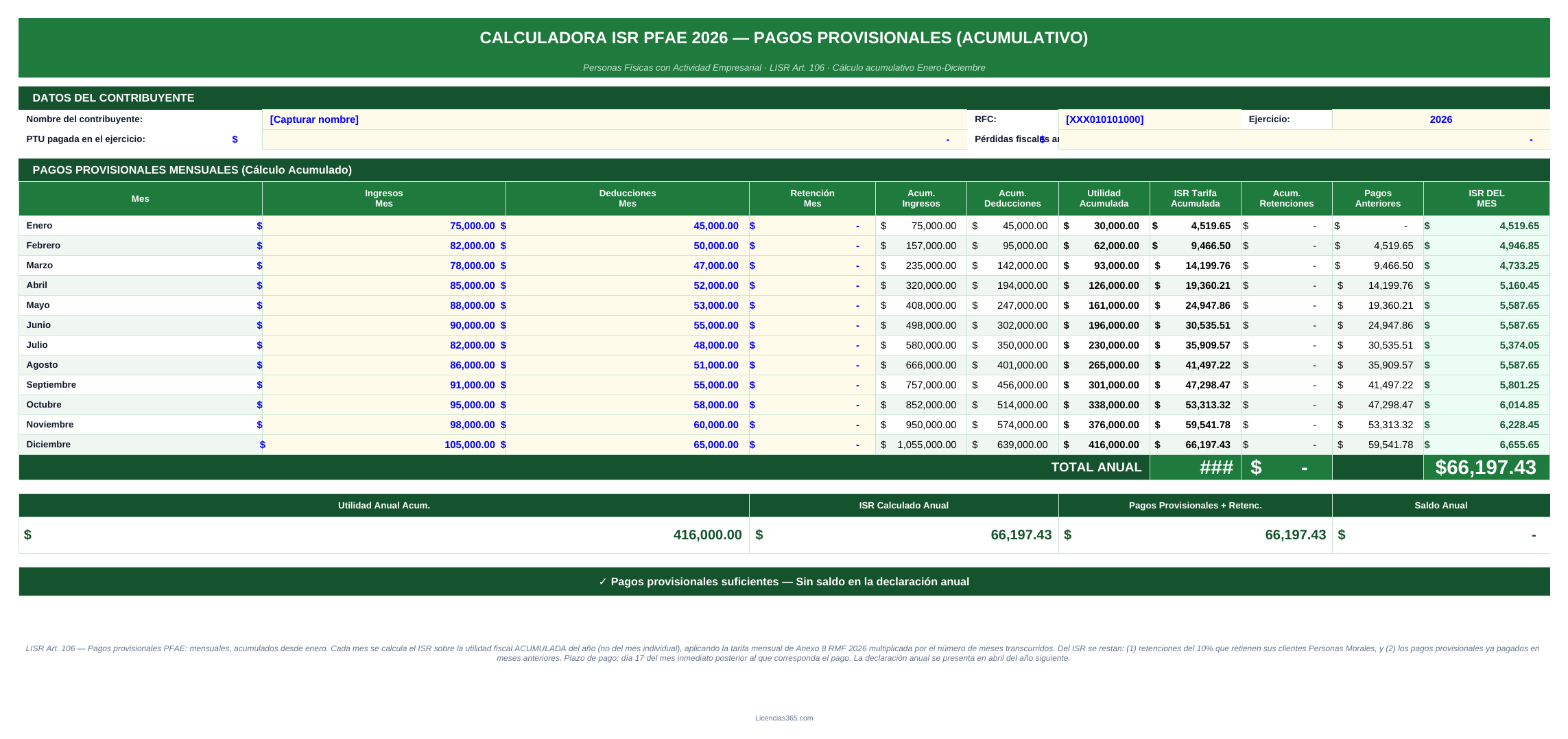Click accumulated deductions 639,000.00
This screenshot has width=1568, height=739.
pyautogui.click(x=1012, y=445)
